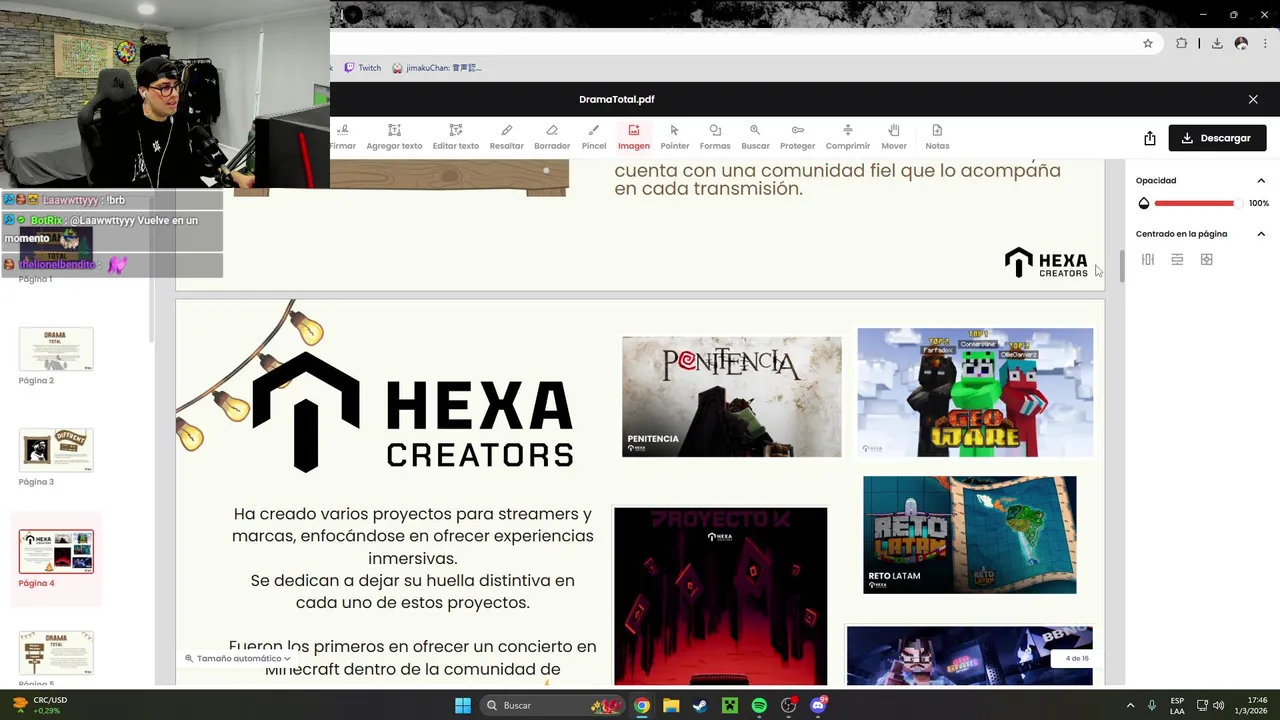
Task: Select the Agregar texto tool
Action: click(x=394, y=137)
